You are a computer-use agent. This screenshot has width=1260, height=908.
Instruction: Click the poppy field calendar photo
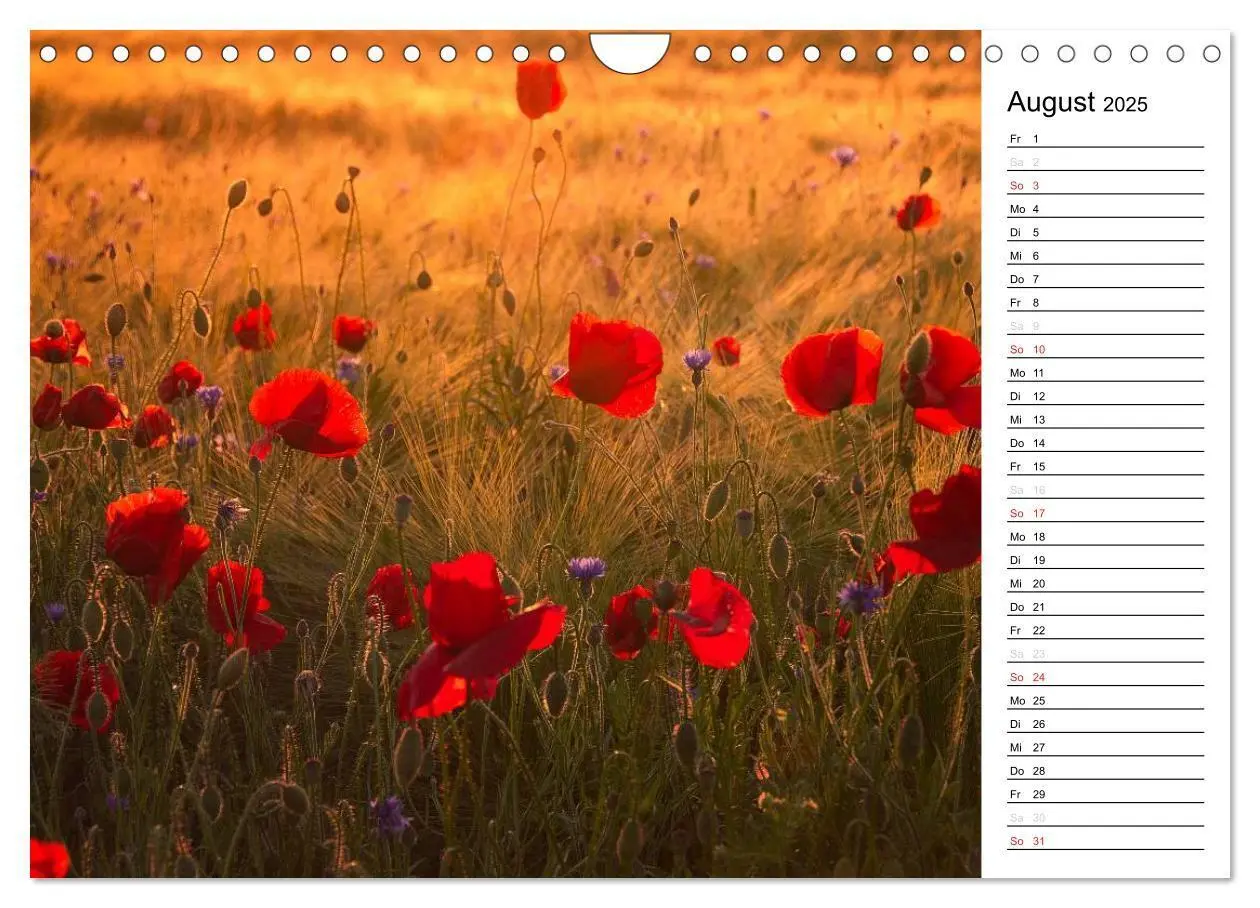click(x=505, y=454)
